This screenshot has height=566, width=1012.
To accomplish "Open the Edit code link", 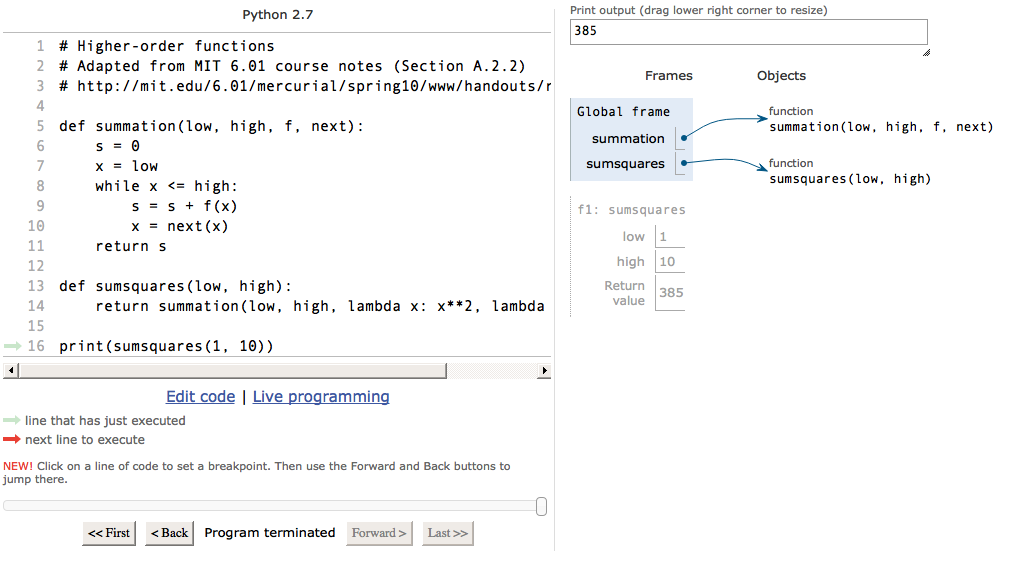I will click(x=200, y=396).
